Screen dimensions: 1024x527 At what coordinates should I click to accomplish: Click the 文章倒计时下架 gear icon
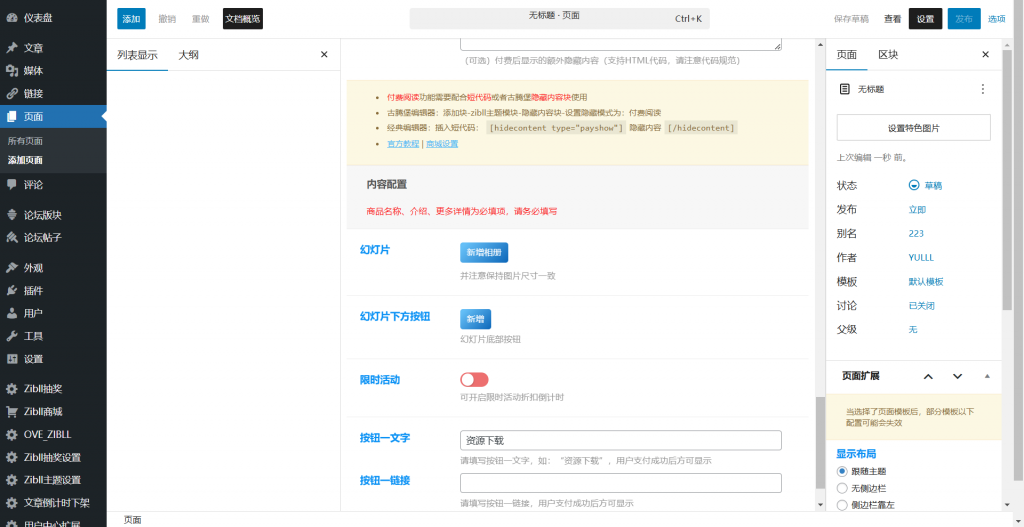tap(12, 503)
